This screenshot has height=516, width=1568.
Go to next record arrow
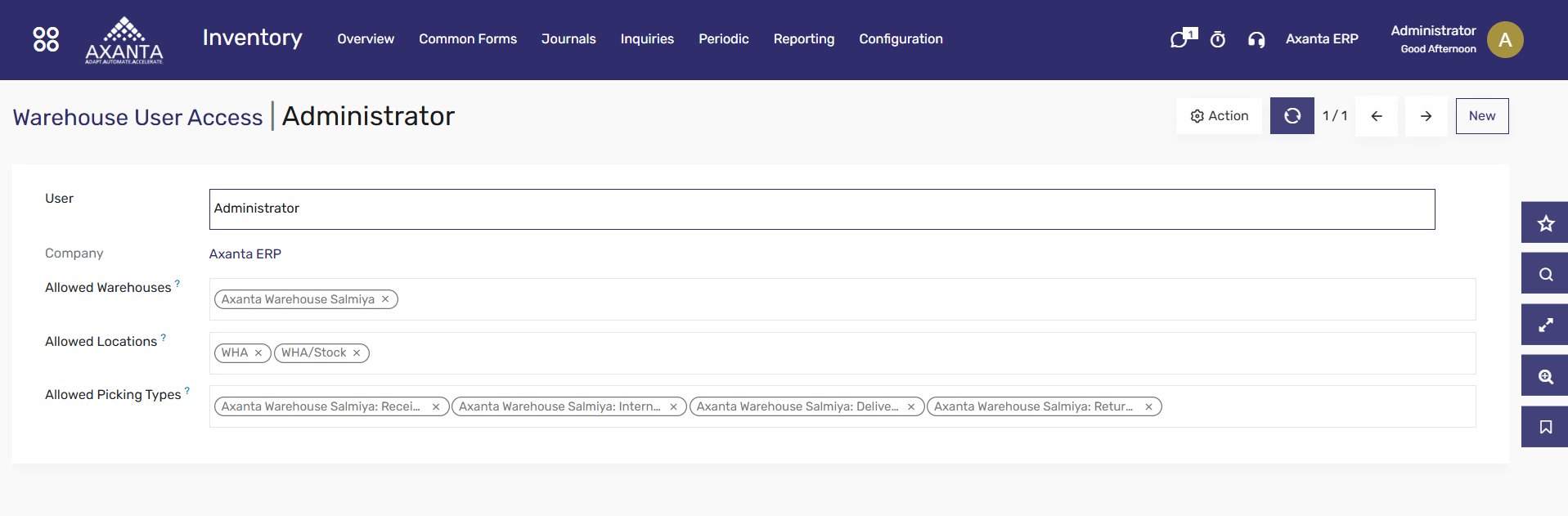(x=1426, y=116)
